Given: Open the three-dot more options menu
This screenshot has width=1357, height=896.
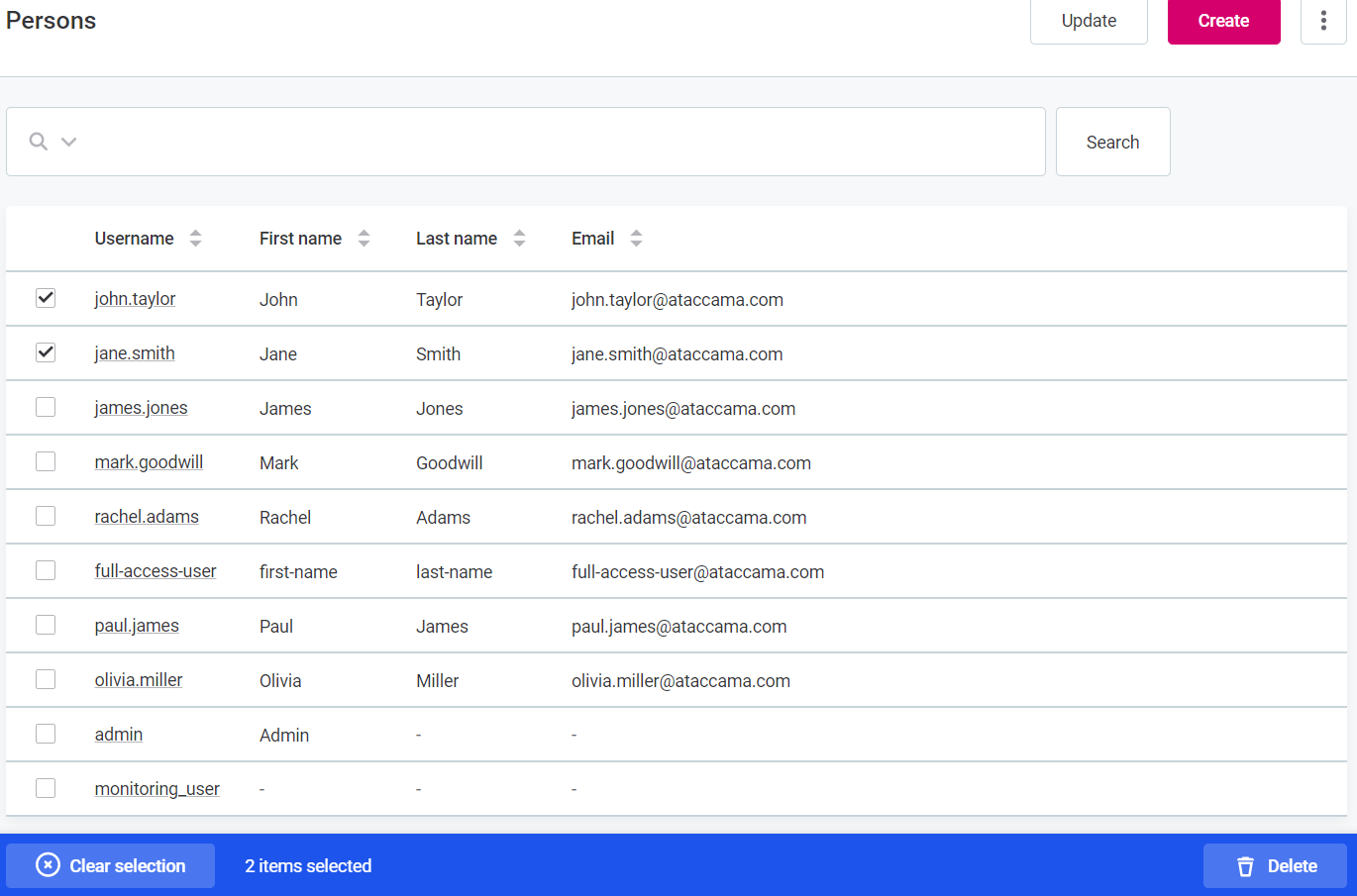Looking at the screenshot, I should click(1323, 21).
